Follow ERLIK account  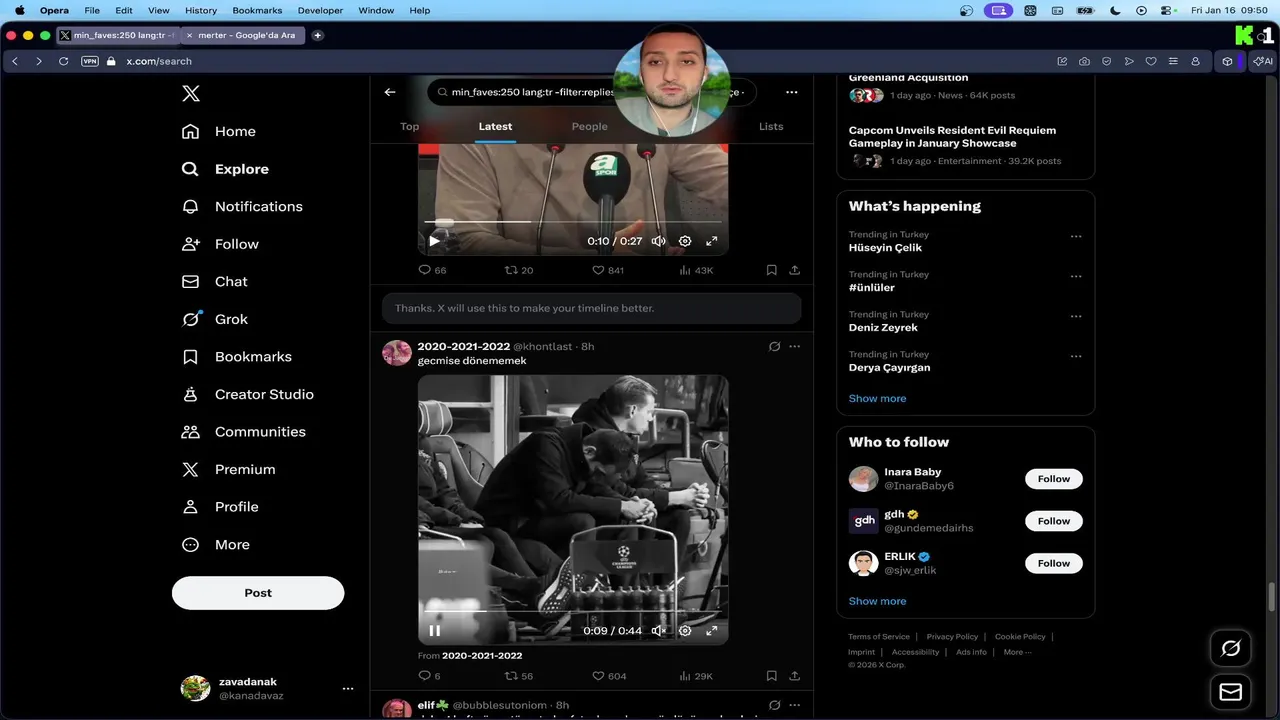tap(1053, 563)
